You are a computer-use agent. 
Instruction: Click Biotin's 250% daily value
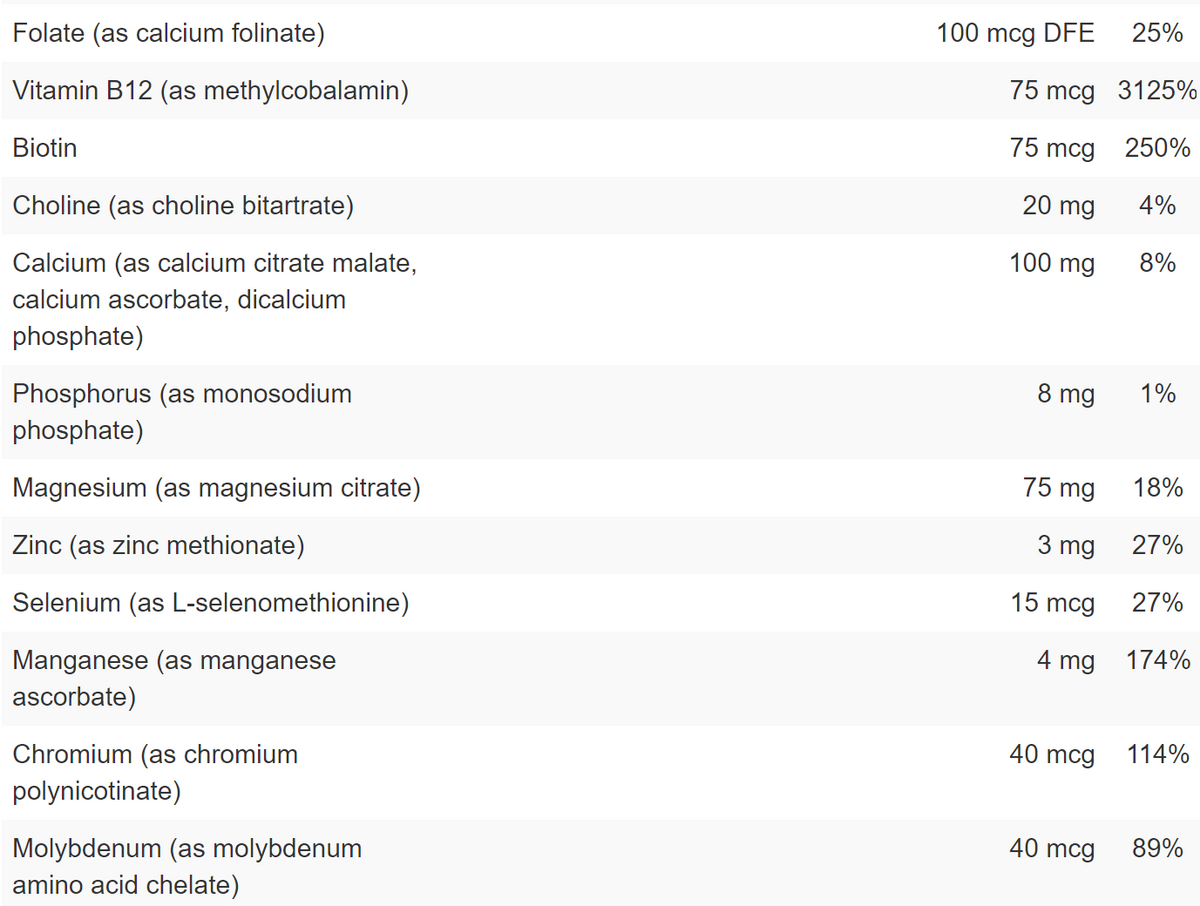(1157, 148)
